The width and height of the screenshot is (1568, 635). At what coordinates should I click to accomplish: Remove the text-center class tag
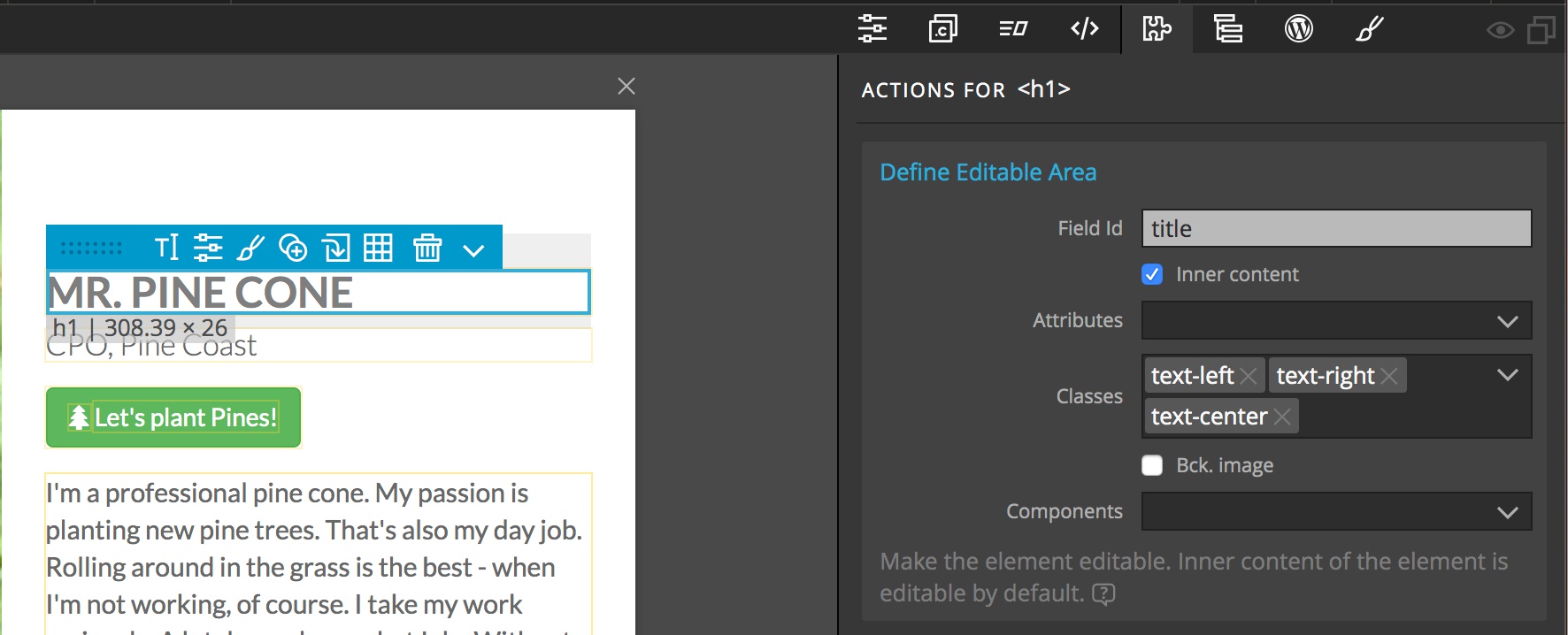1282,417
